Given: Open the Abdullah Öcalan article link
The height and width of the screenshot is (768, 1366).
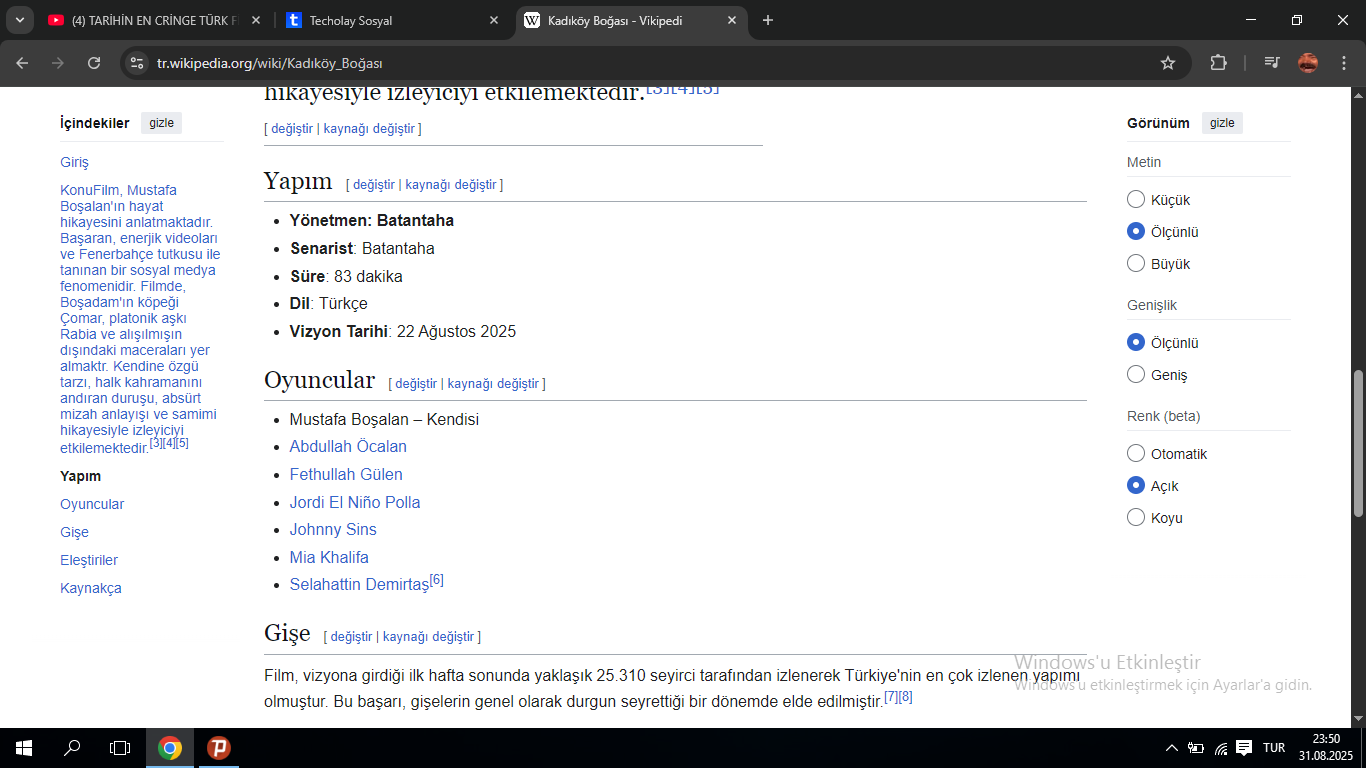Looking at the screenshot, I should tap(348, 446).
